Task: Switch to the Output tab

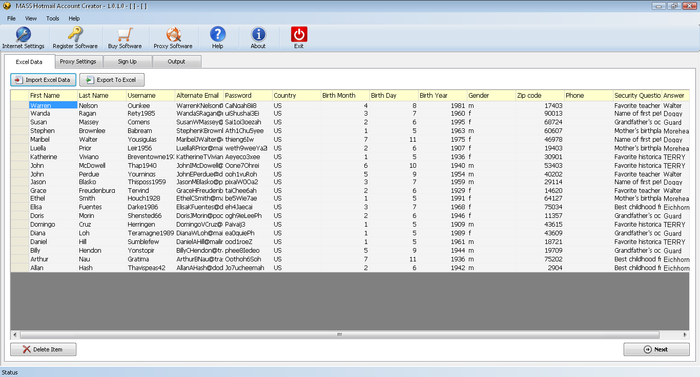Action: pos(176,62)
